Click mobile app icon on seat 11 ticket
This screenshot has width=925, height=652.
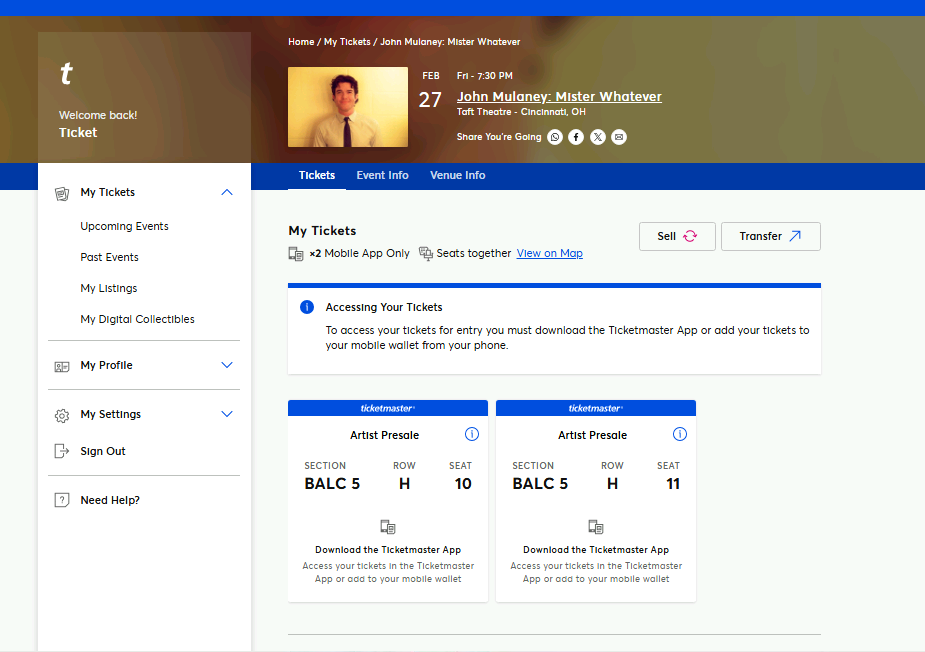click(596, 526)
